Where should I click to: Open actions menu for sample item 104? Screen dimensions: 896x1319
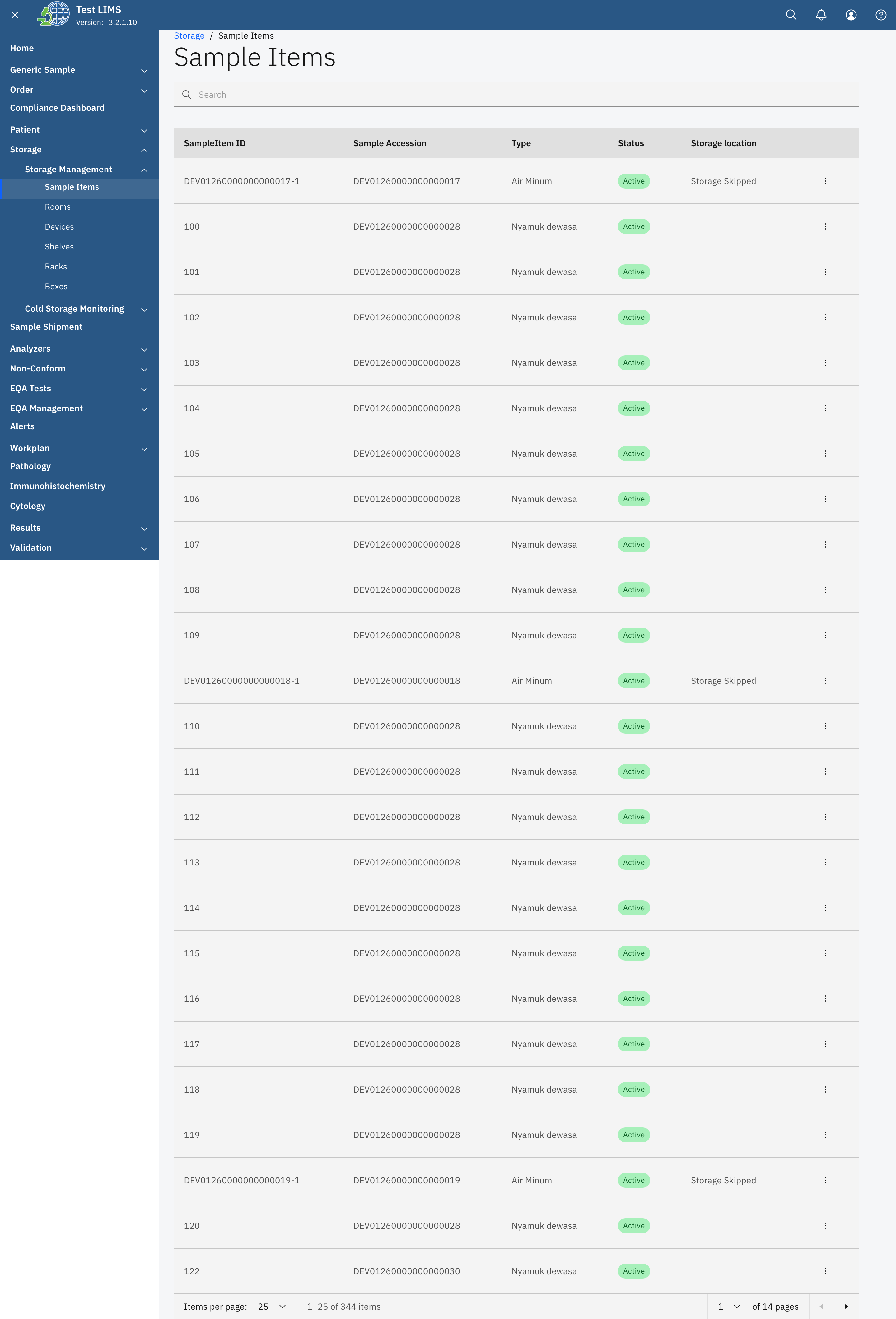[x=825, y=408]
